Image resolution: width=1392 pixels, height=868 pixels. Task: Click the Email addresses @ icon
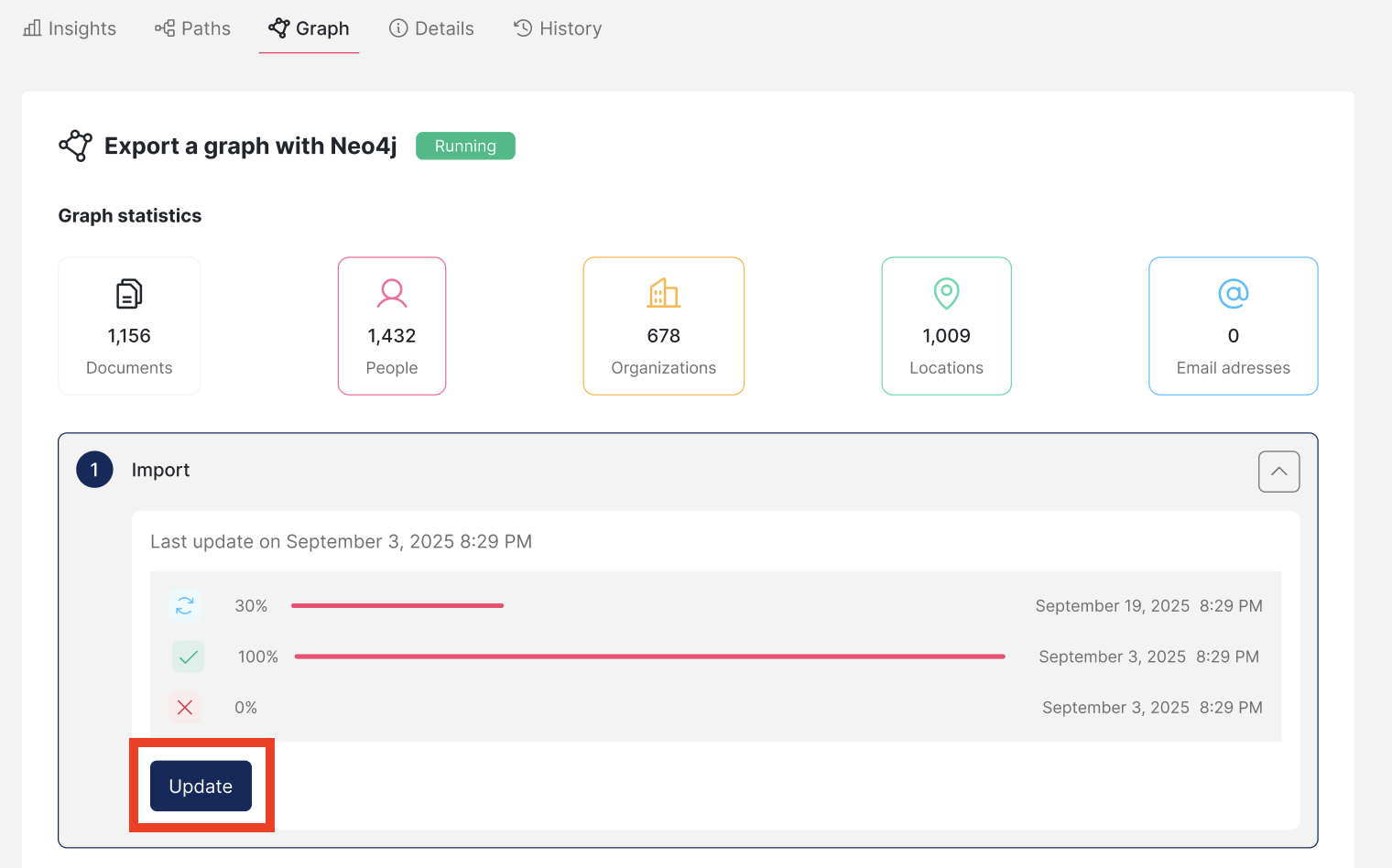[x=1233, y=294]
